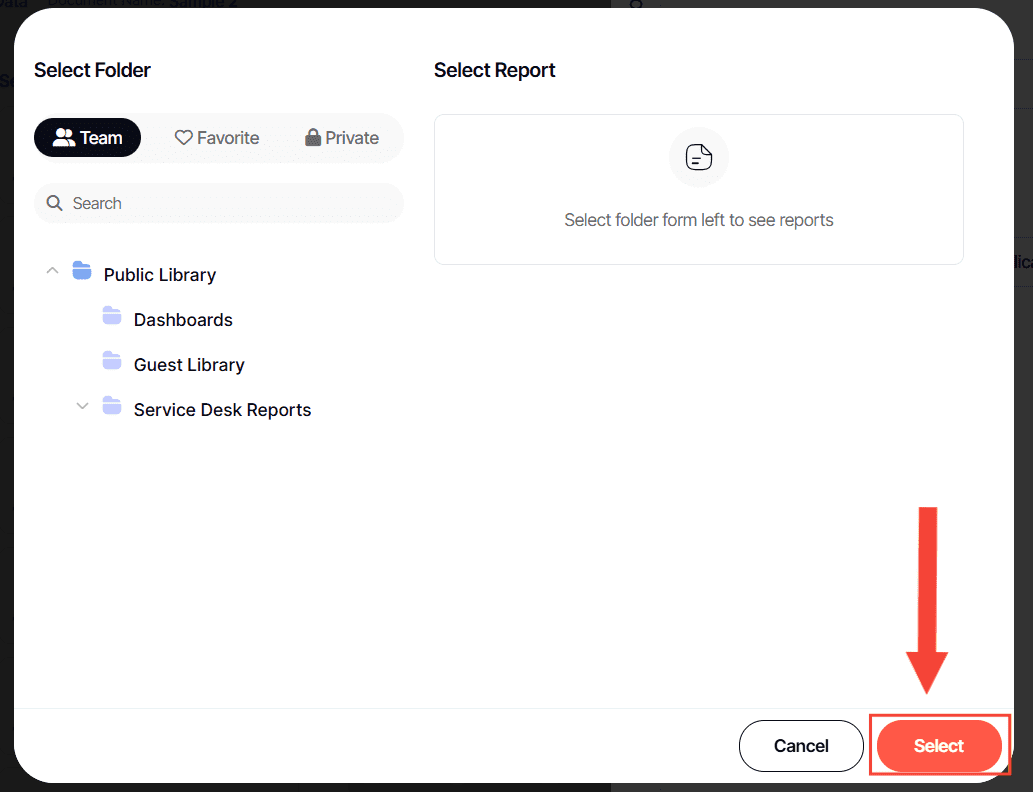Click the Service Desk Reports folder icon
This screenshot has width=1033, height=792.
click(x=111, y=407)
